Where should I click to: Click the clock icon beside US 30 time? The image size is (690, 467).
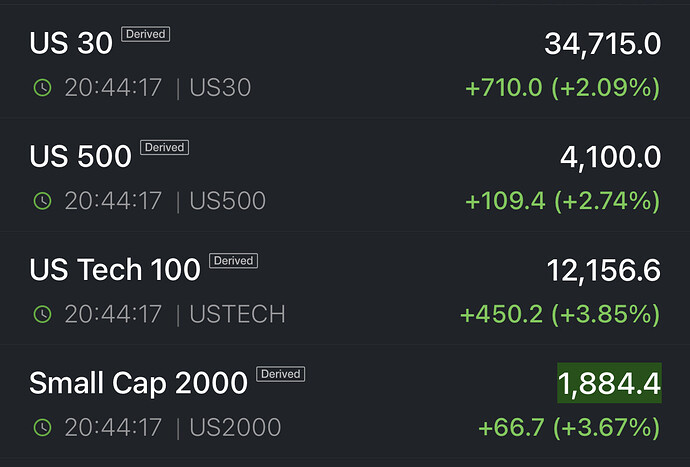(x=42, y=88)
